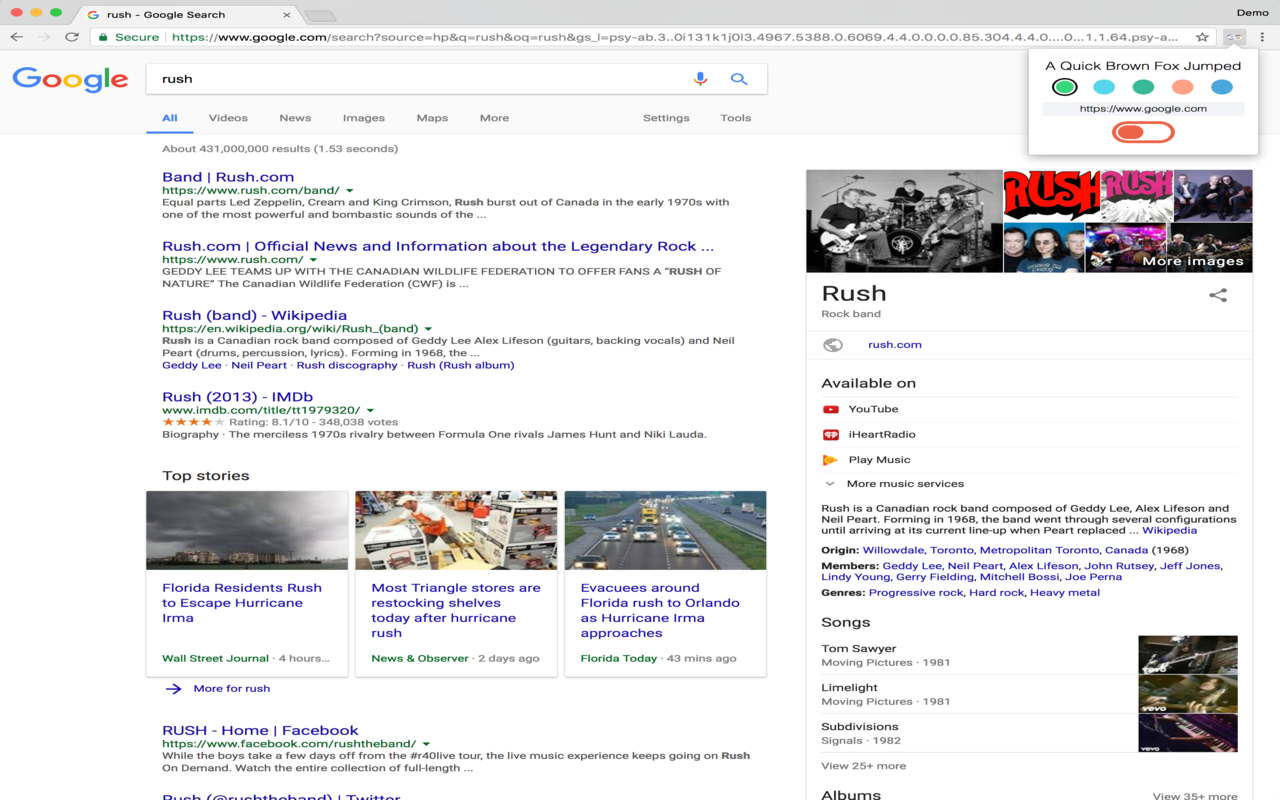Screen dimensions: 1280x800
Task: Click the iHeartRadio icon
Action: [x=831, y=435]
